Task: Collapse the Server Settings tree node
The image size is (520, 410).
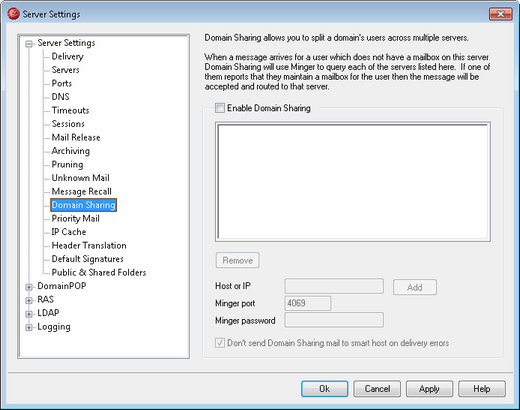Action: point(29,44)
